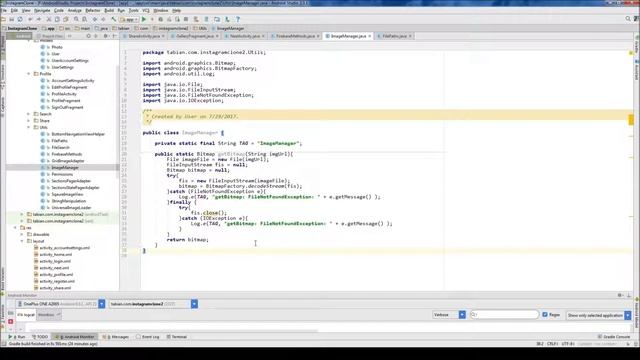Screen dimensions: 640x360
Task: Select ProfileActivity in the project tree
Action: pyautogui.click(x=64, y=94)
